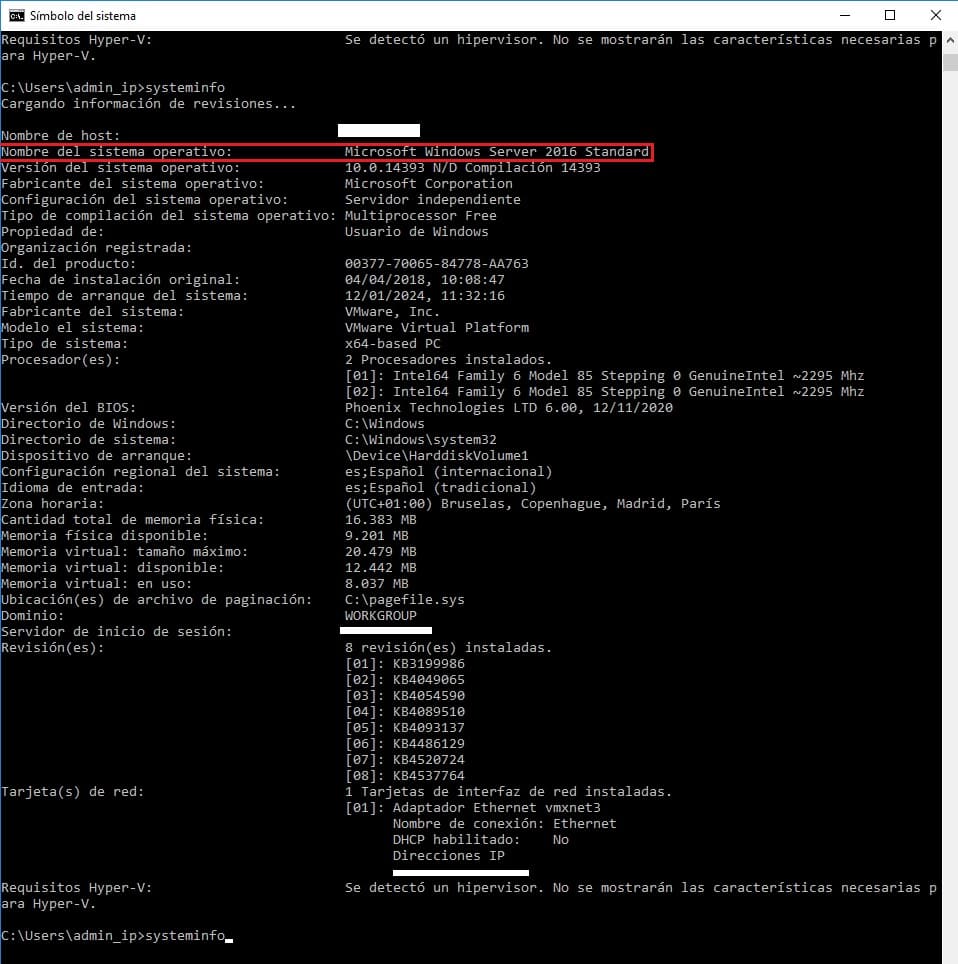This screenshot has height=964, width=958.
Task: Maximize the Símbolo del sistema window
Action: click(x=890, y=15)
